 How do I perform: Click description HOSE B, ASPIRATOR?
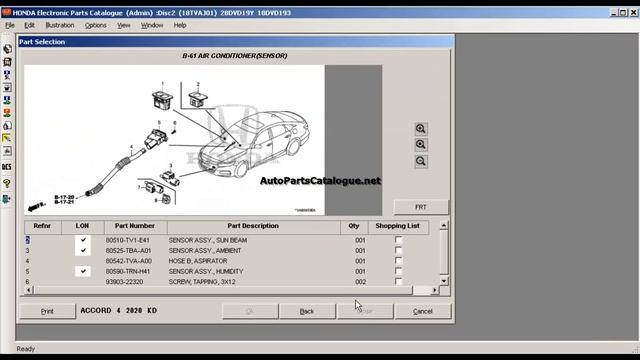(x=198, y=261)
